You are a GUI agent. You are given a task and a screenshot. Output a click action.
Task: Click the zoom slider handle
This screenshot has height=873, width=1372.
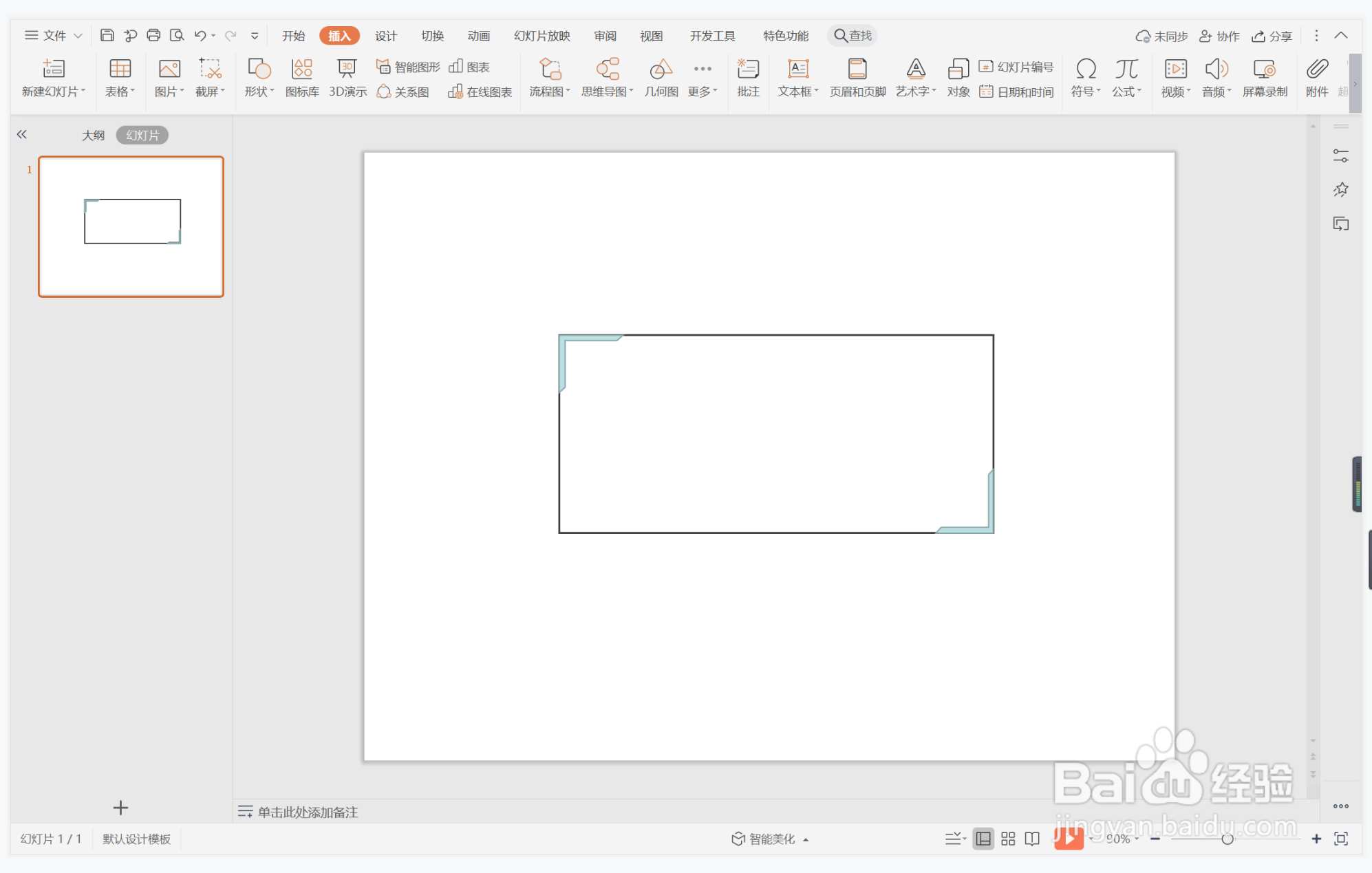(x=1227, y=839)
